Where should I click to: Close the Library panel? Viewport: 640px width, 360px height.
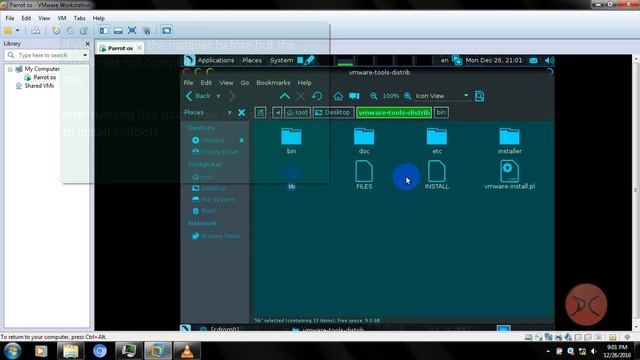coord(87,44)
